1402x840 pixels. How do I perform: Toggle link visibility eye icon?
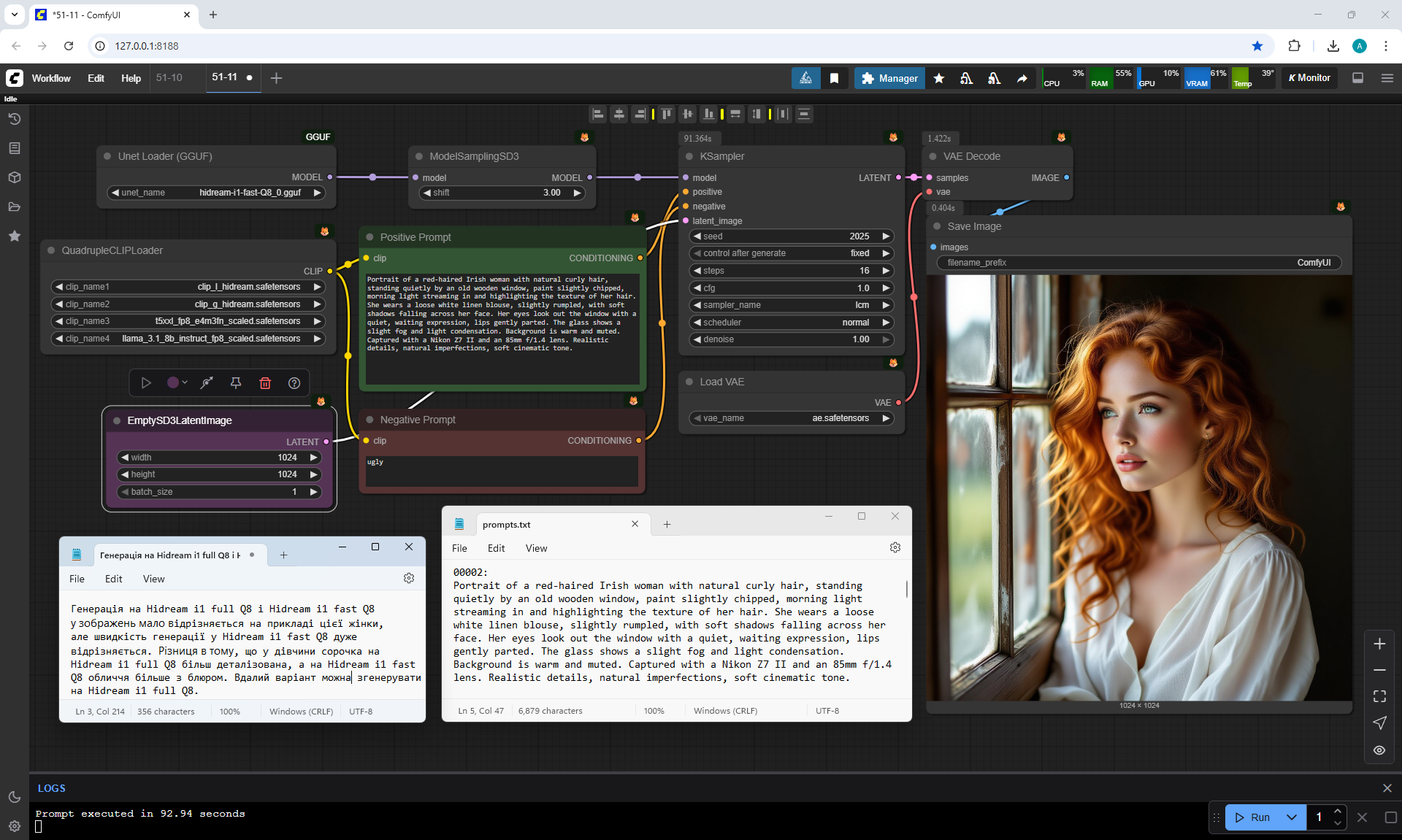coord(1379,750)
